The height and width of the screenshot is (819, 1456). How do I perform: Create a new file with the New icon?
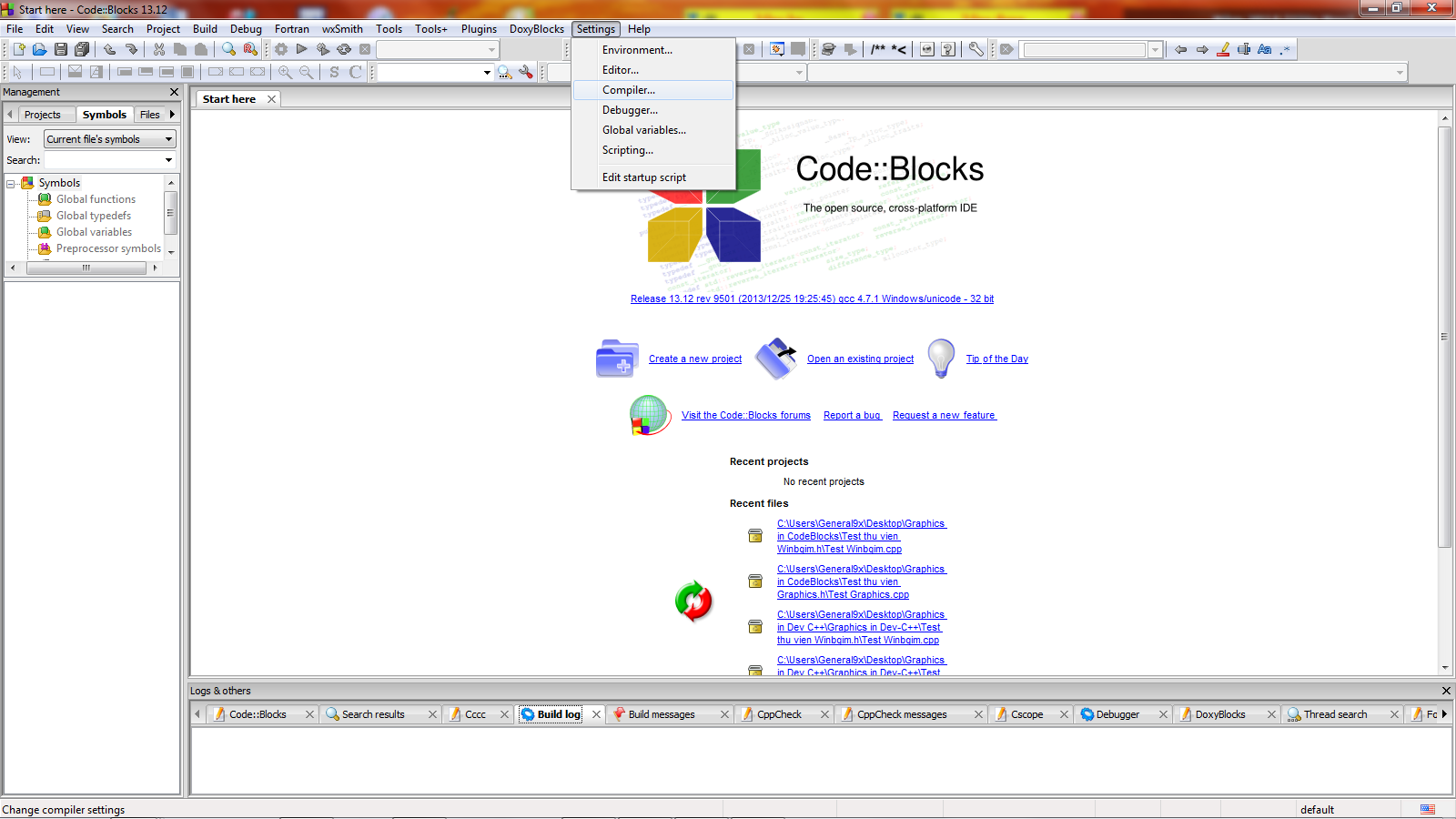click(x=16, y=49)
